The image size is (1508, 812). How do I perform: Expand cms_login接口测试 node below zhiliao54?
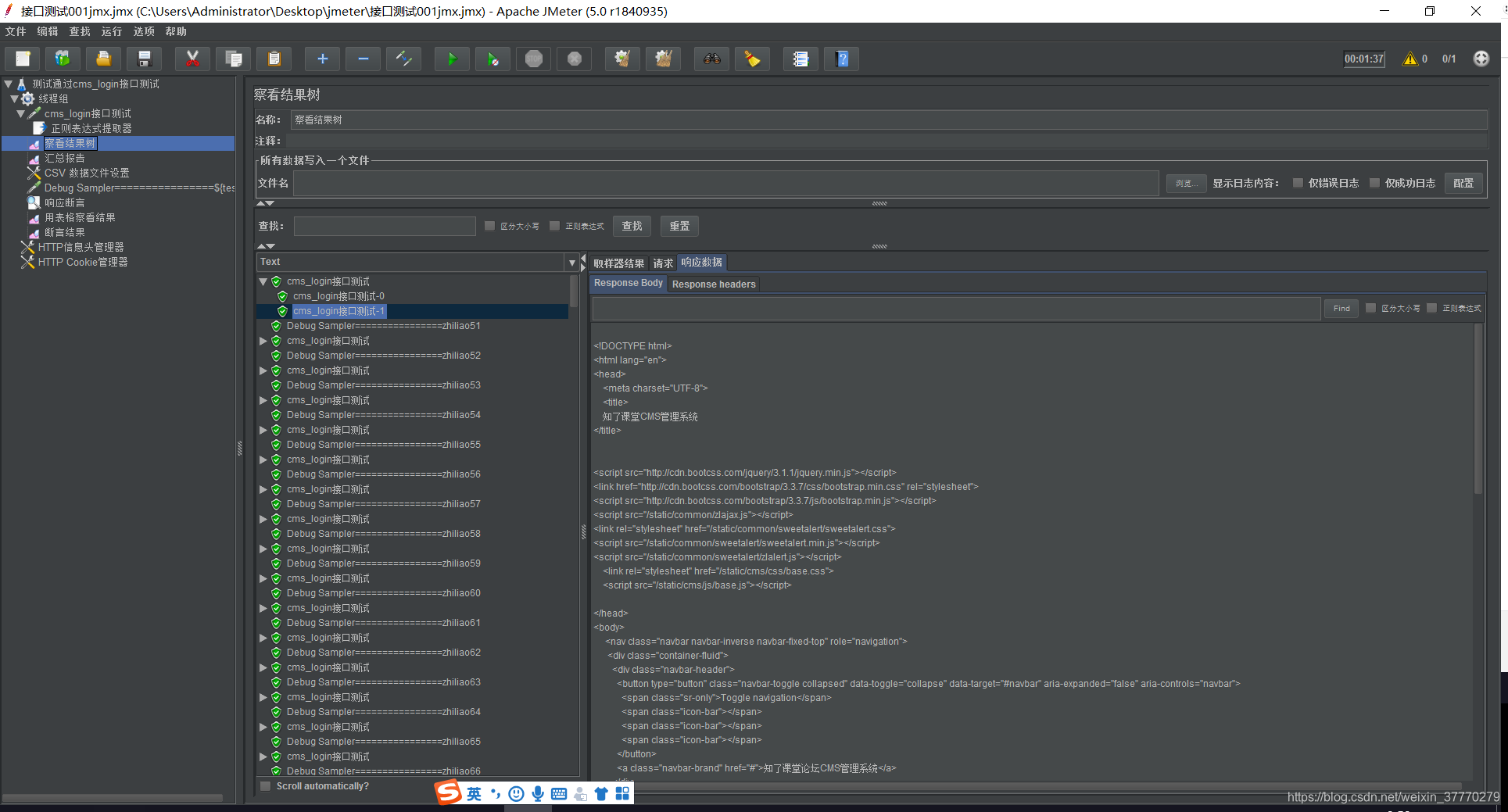pyautogui.click(x=263, y=430)
